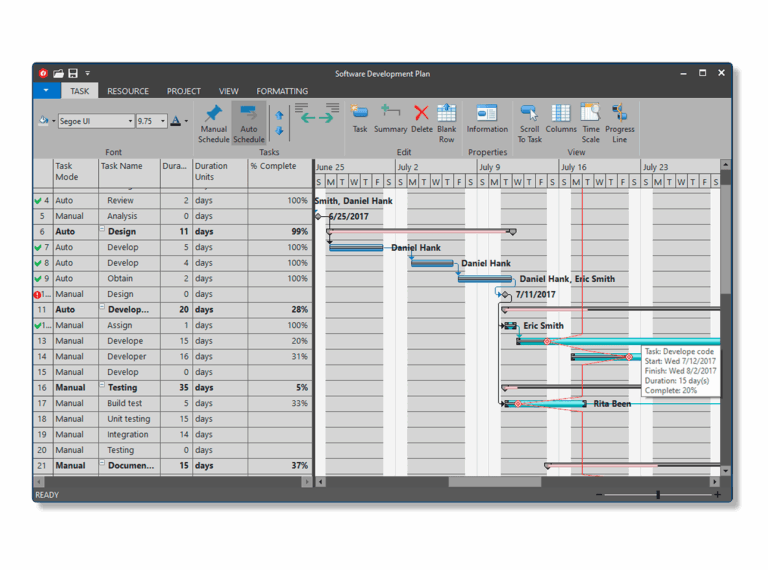The image size is (768, 570).
Task: Collapse the Testing summary task
Action: [102, 385]
